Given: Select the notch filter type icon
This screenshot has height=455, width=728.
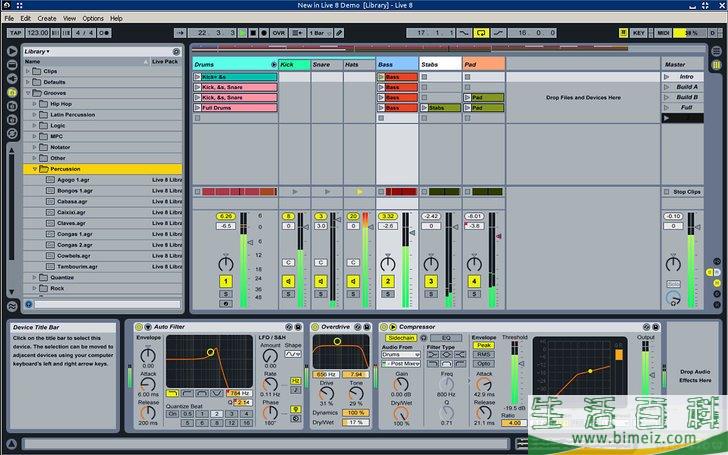Looking at the screenshot, I should tap(217, 393).
